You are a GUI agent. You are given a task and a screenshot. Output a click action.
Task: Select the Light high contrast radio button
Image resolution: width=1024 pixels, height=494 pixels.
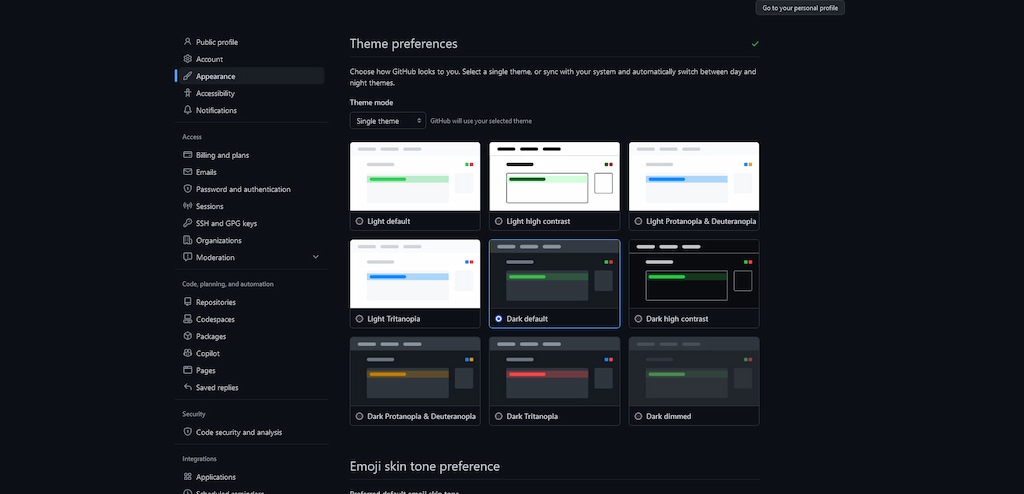pos(499,221)
